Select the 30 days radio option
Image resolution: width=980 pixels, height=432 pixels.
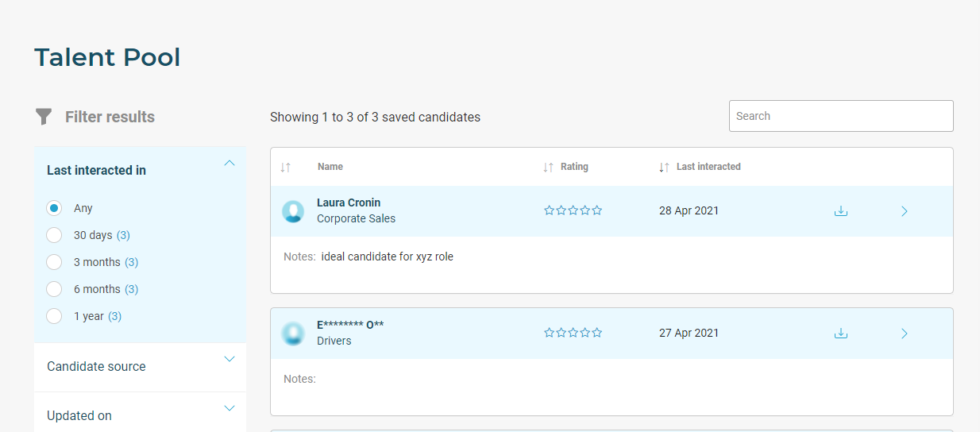pos(54,235)
